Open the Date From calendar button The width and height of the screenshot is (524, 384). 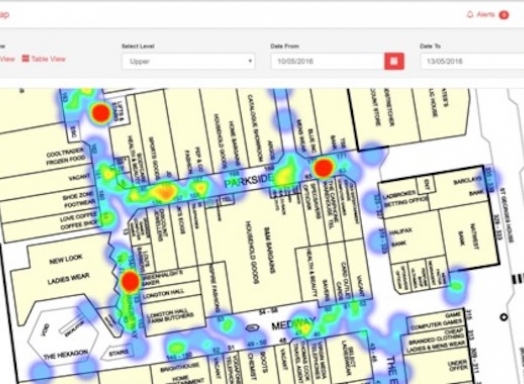(394, 61)
